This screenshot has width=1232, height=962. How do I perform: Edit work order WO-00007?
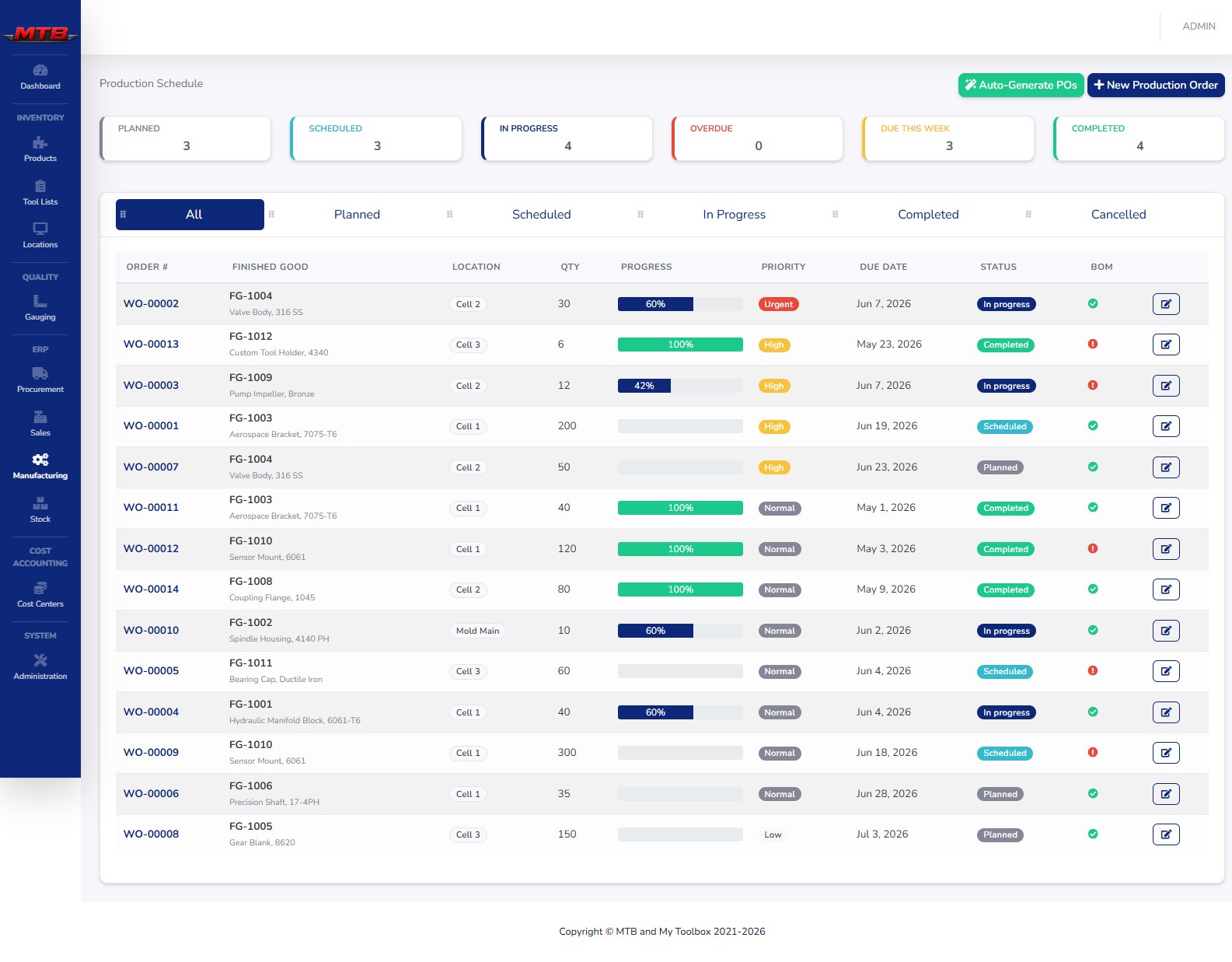tap(1166, 467)
